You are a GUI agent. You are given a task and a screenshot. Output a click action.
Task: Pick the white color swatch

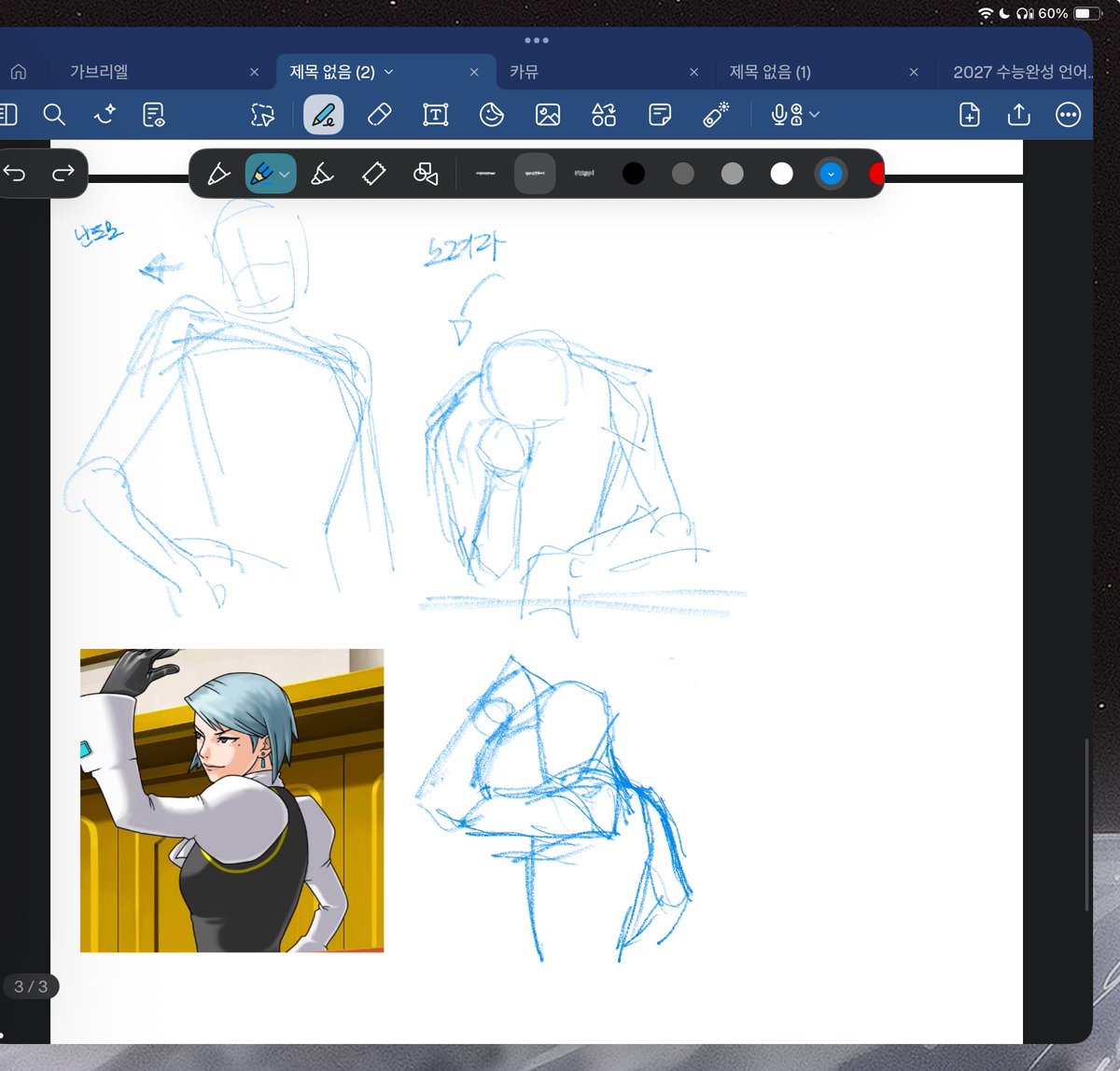pyautogui.click(x=782, y=174)
